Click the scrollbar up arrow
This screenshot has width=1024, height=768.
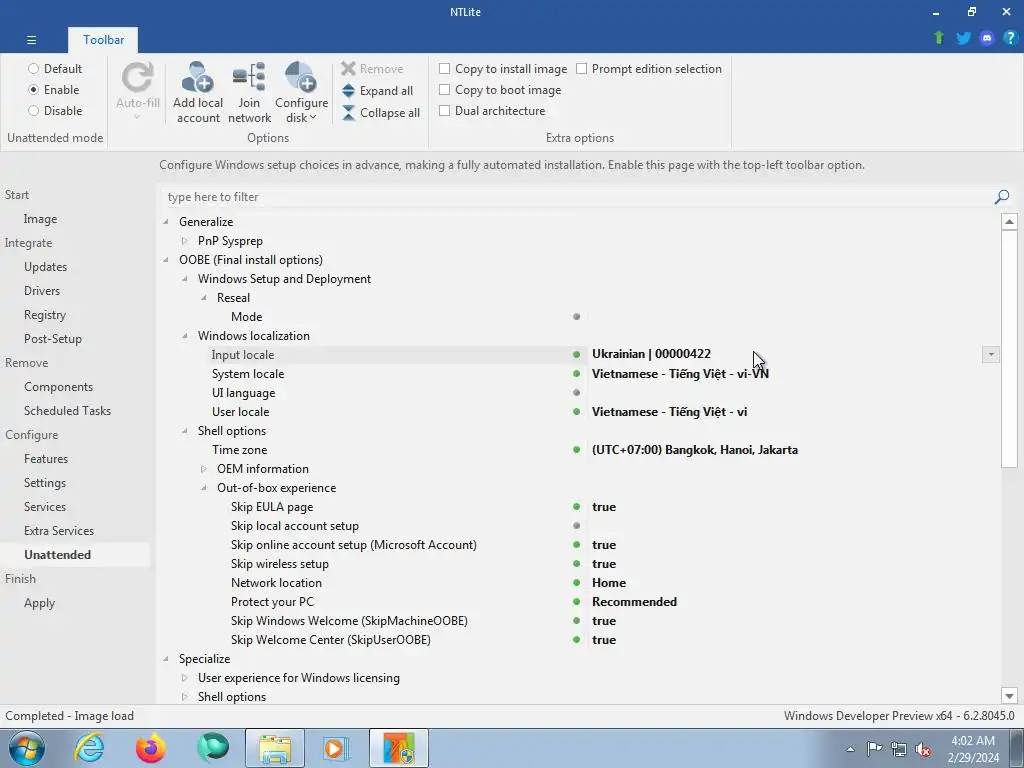click(x=1009, y=222)
